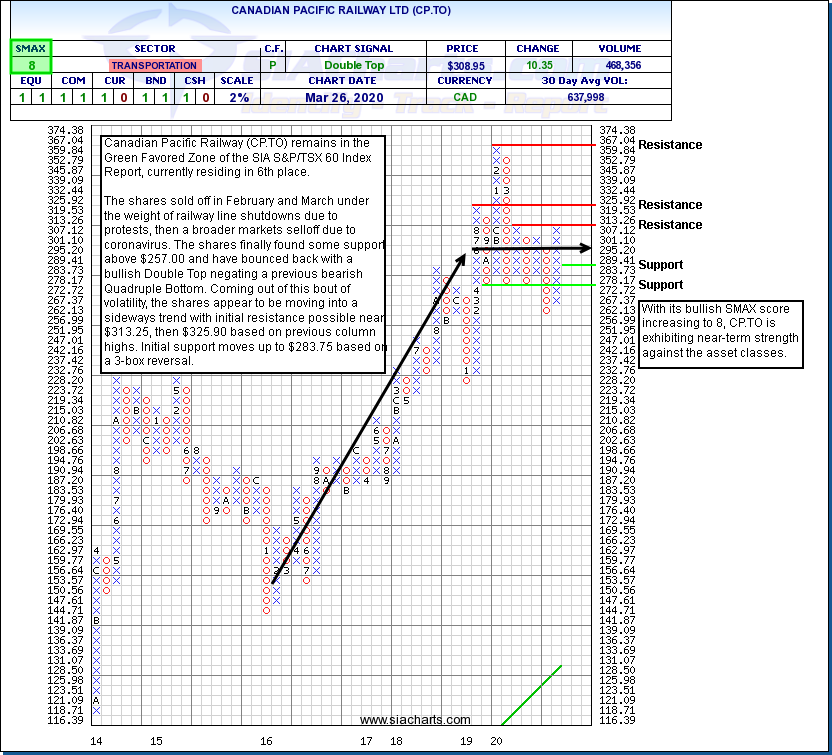Click the year 16 marker on the axis

266,741
